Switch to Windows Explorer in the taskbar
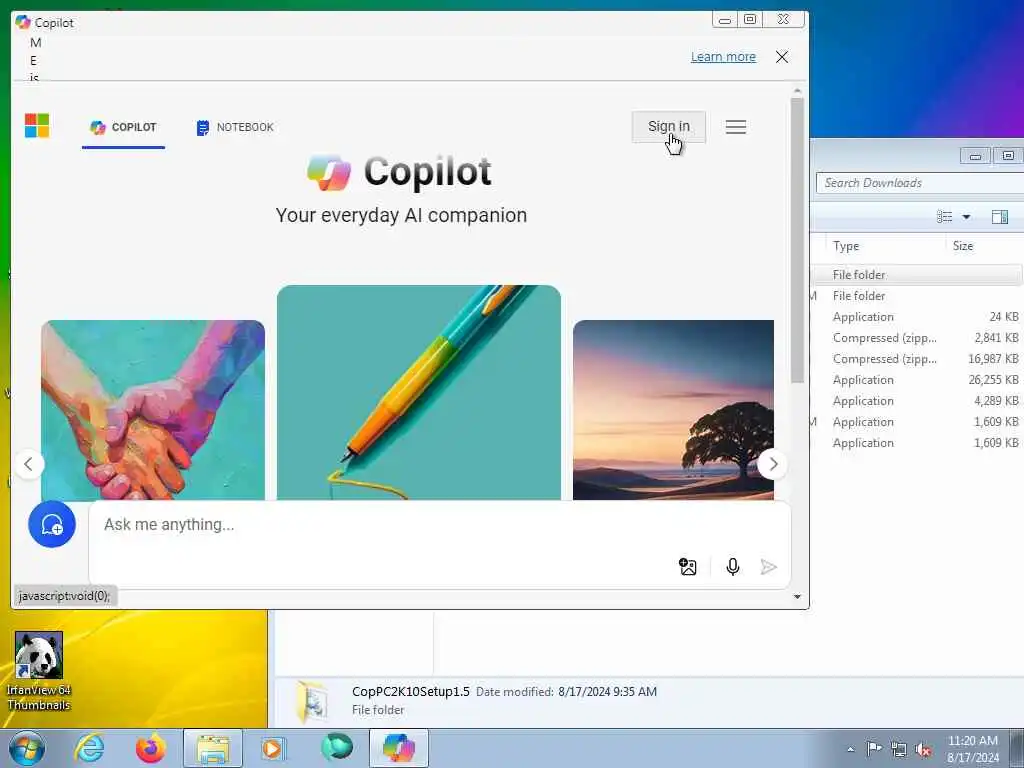The image size is (1024, 768). 213,748
